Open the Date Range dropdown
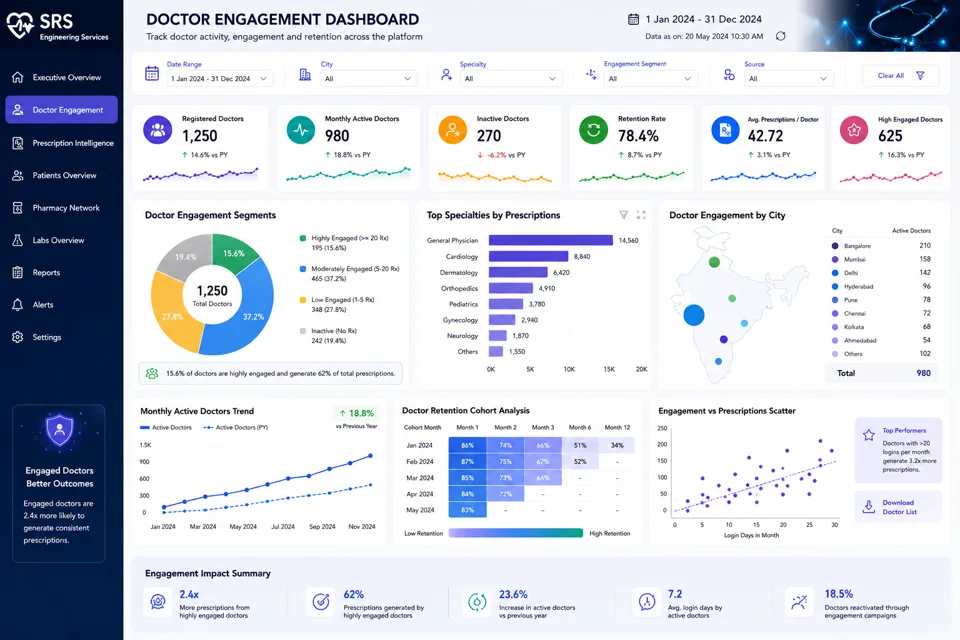 point(220,78)
